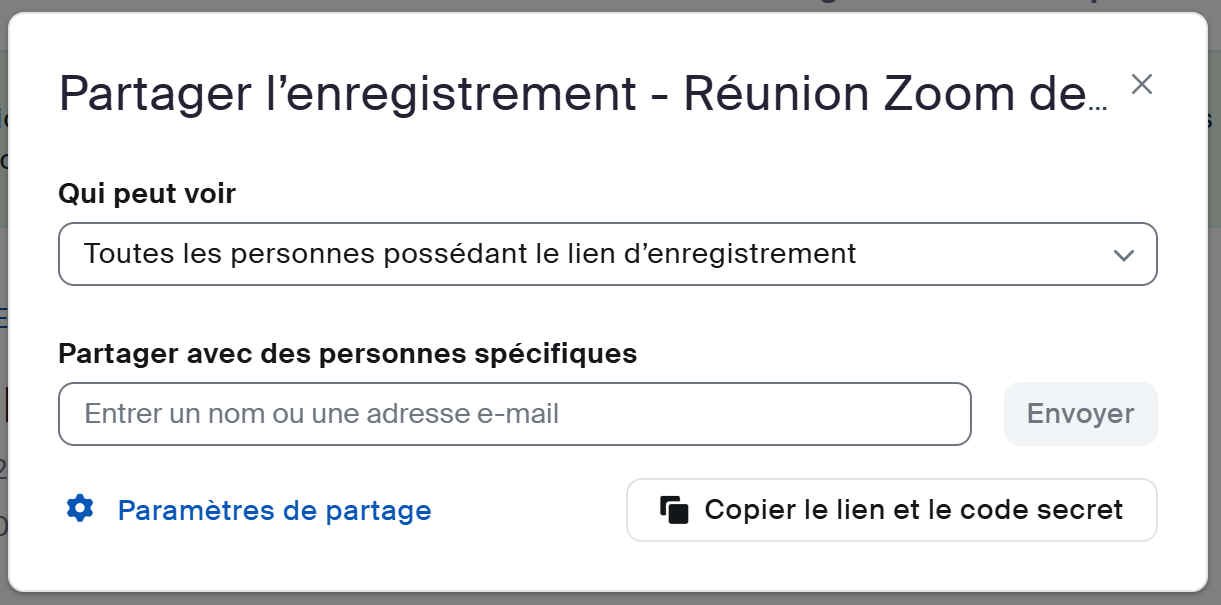Open the Paramètres de partage link
The height and width of the screenshot is (605, 1221).
pos(274,510)
